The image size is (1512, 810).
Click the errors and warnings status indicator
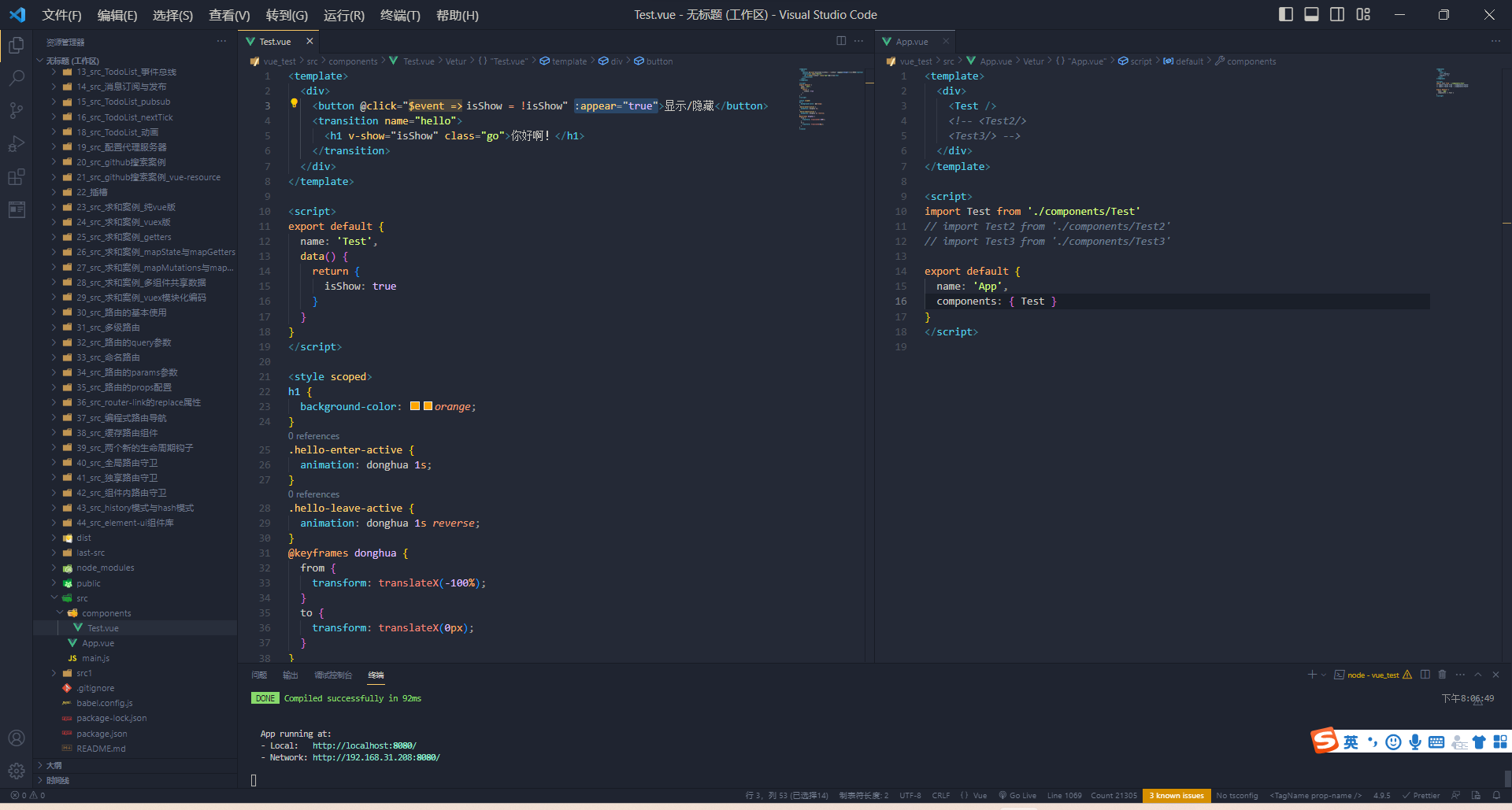[28, 795]
